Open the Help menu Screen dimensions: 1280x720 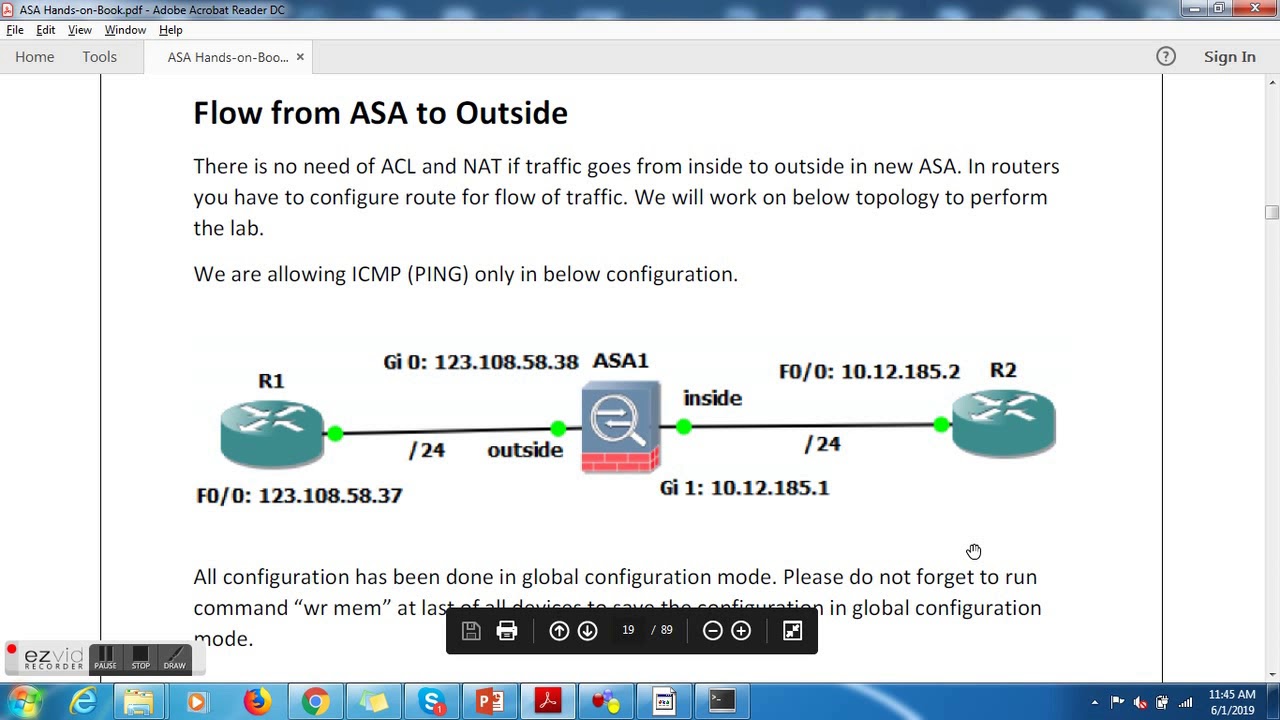(170, 30)
